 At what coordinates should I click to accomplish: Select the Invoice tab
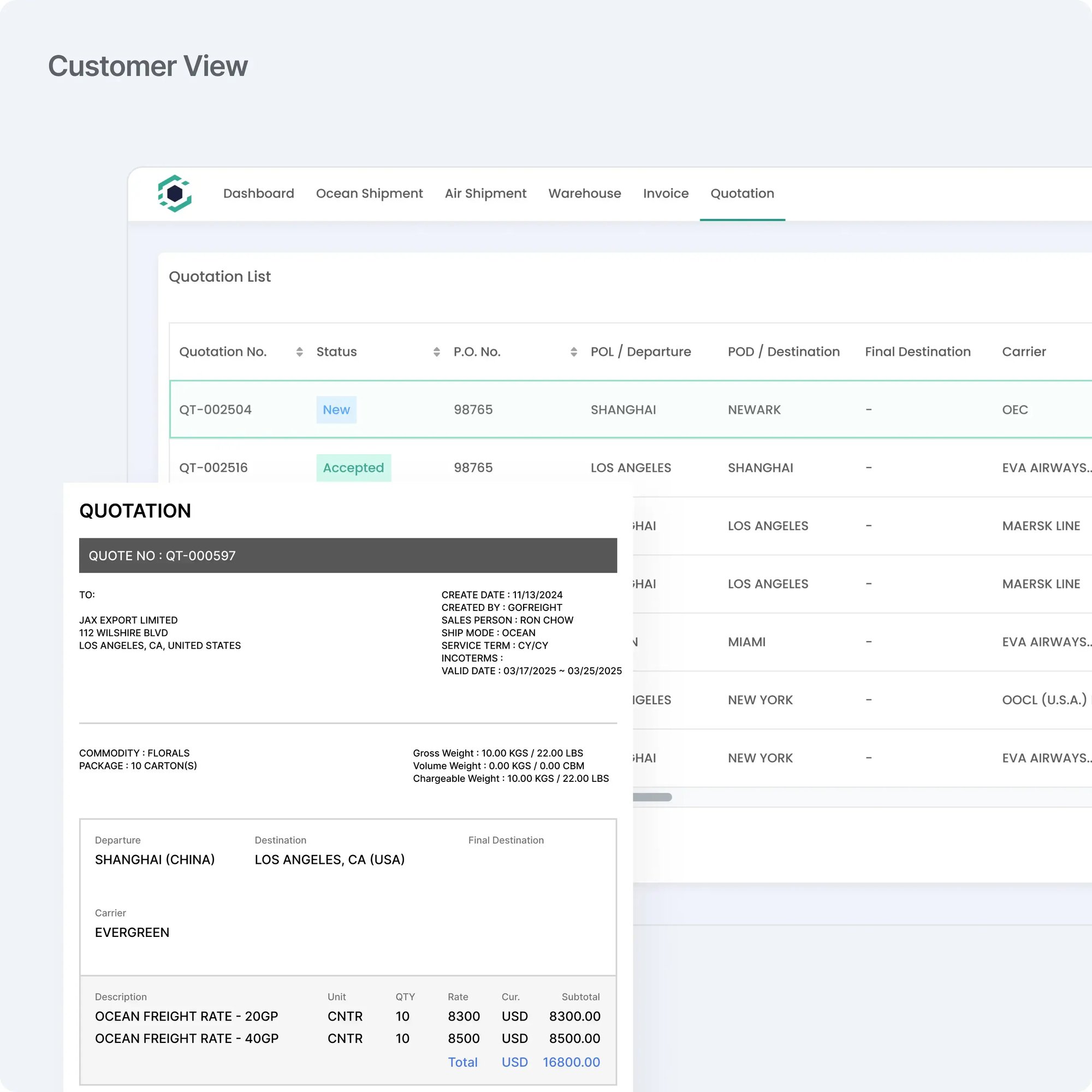click(665, 193)
